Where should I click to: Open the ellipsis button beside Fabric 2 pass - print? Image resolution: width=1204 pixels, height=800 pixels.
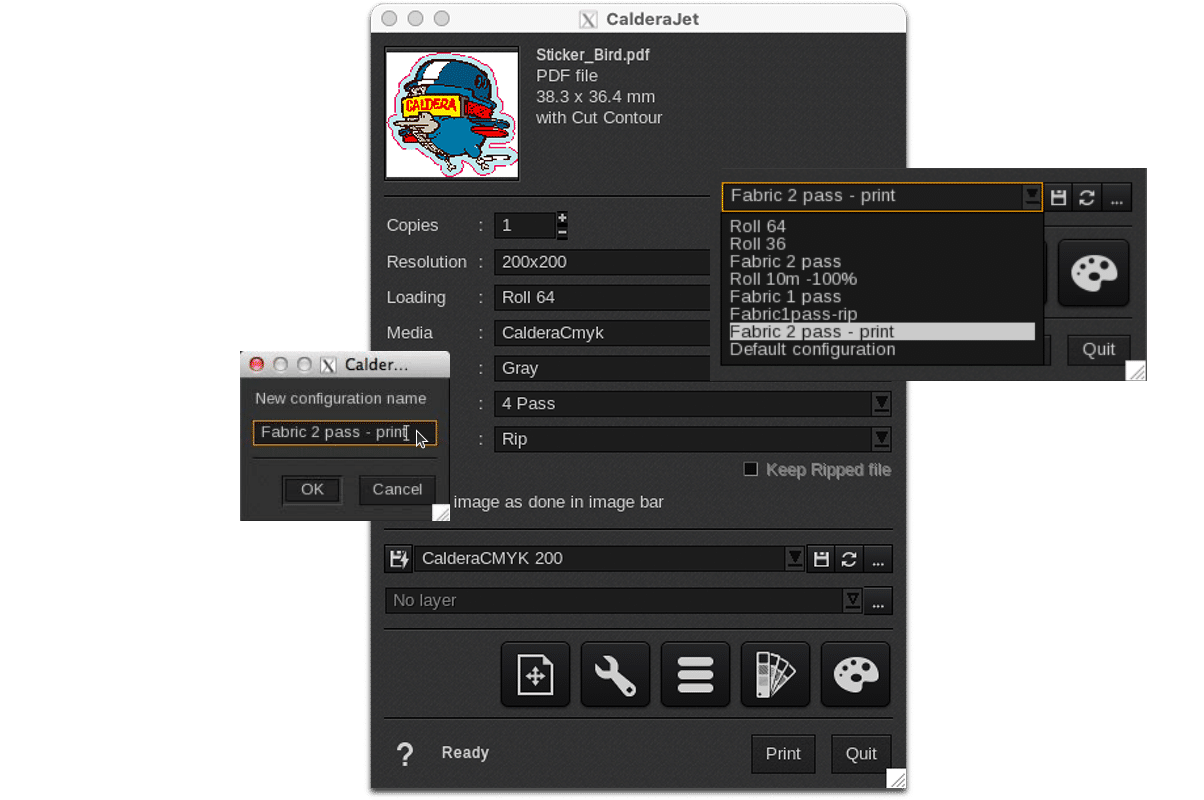pyautogui.click(x=1117, y=197)
